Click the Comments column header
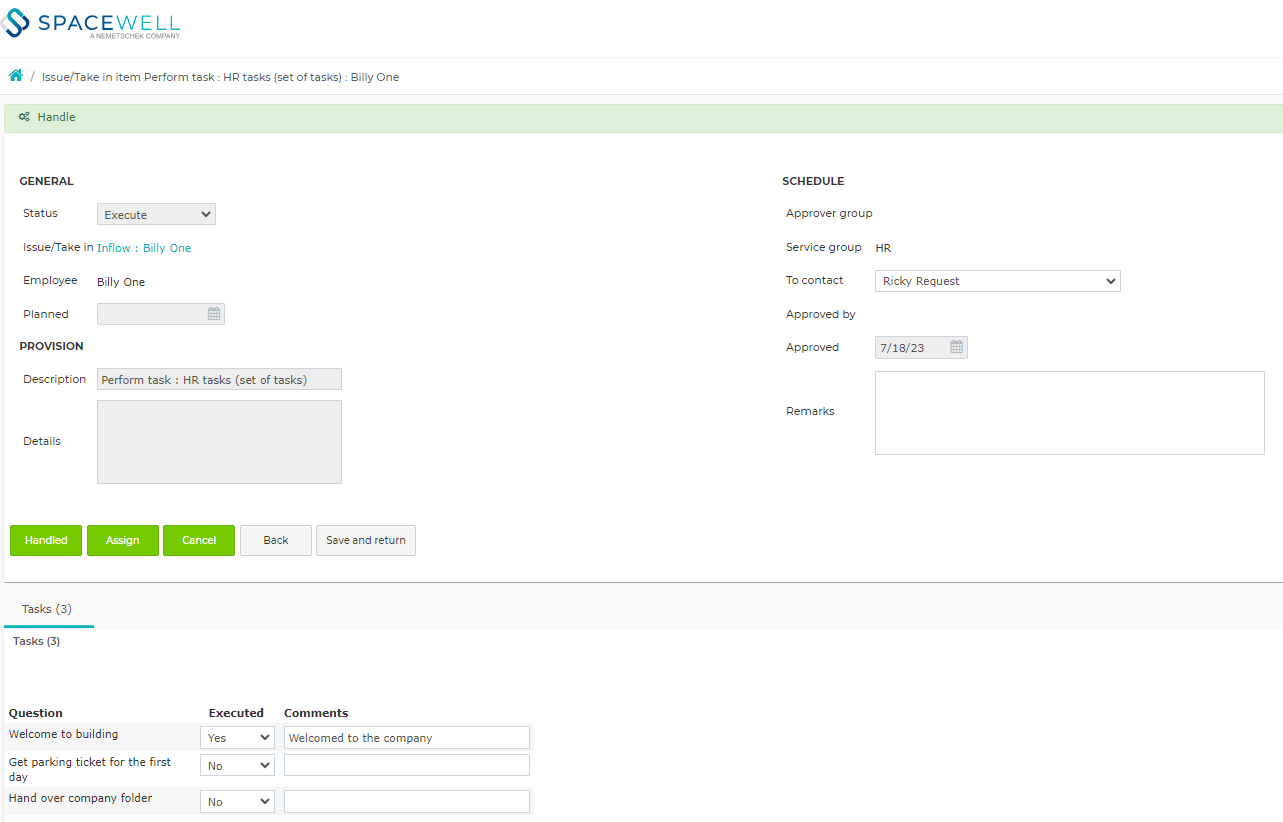 (x=316, y=713)
